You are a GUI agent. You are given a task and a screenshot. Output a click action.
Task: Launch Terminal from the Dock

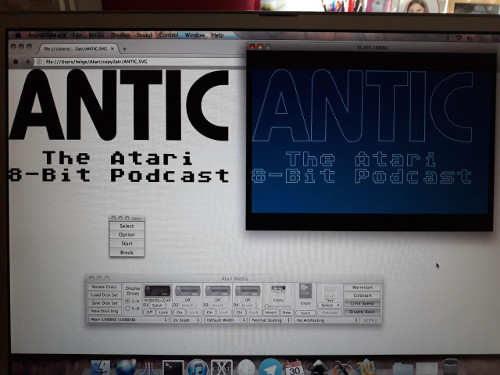pos(173,368)
